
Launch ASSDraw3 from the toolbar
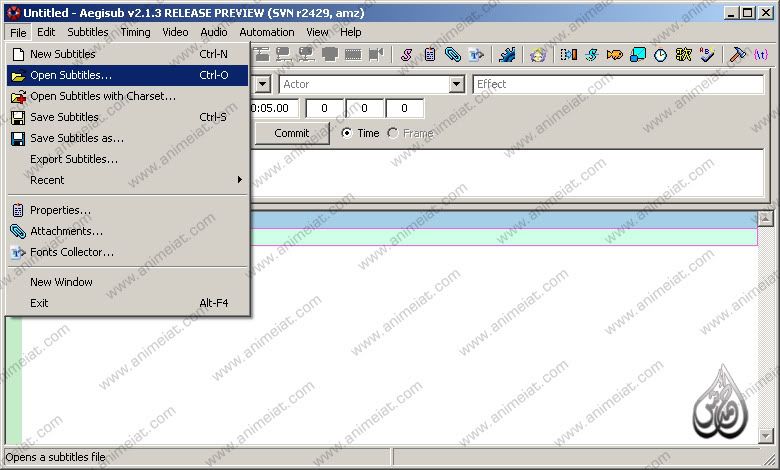click(538, 55)
